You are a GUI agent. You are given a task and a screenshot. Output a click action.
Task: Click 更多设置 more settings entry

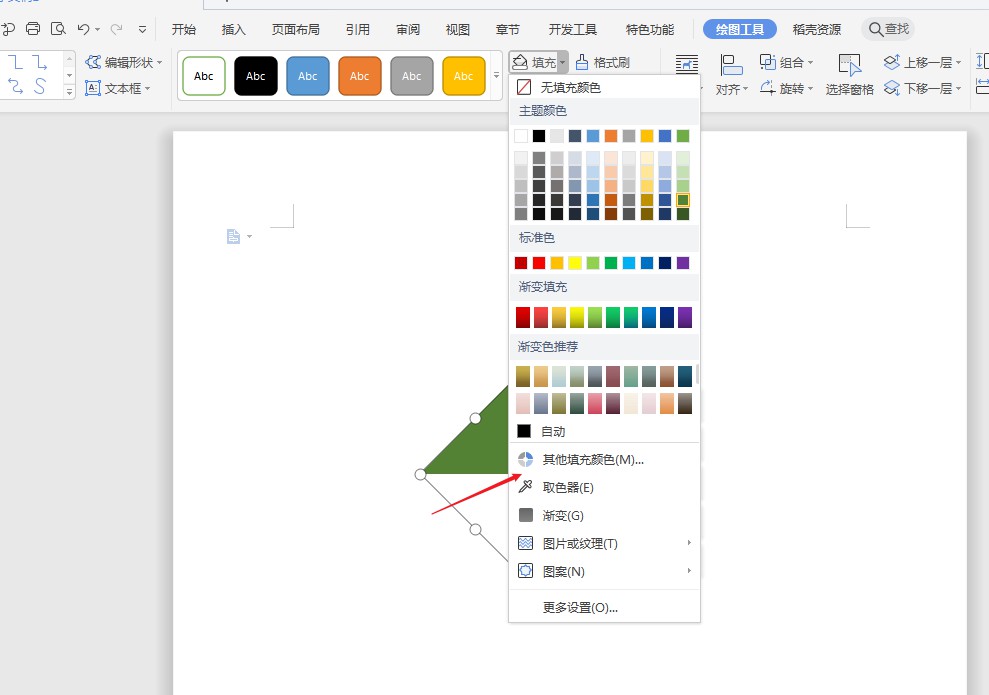click(x=580, y=608)
